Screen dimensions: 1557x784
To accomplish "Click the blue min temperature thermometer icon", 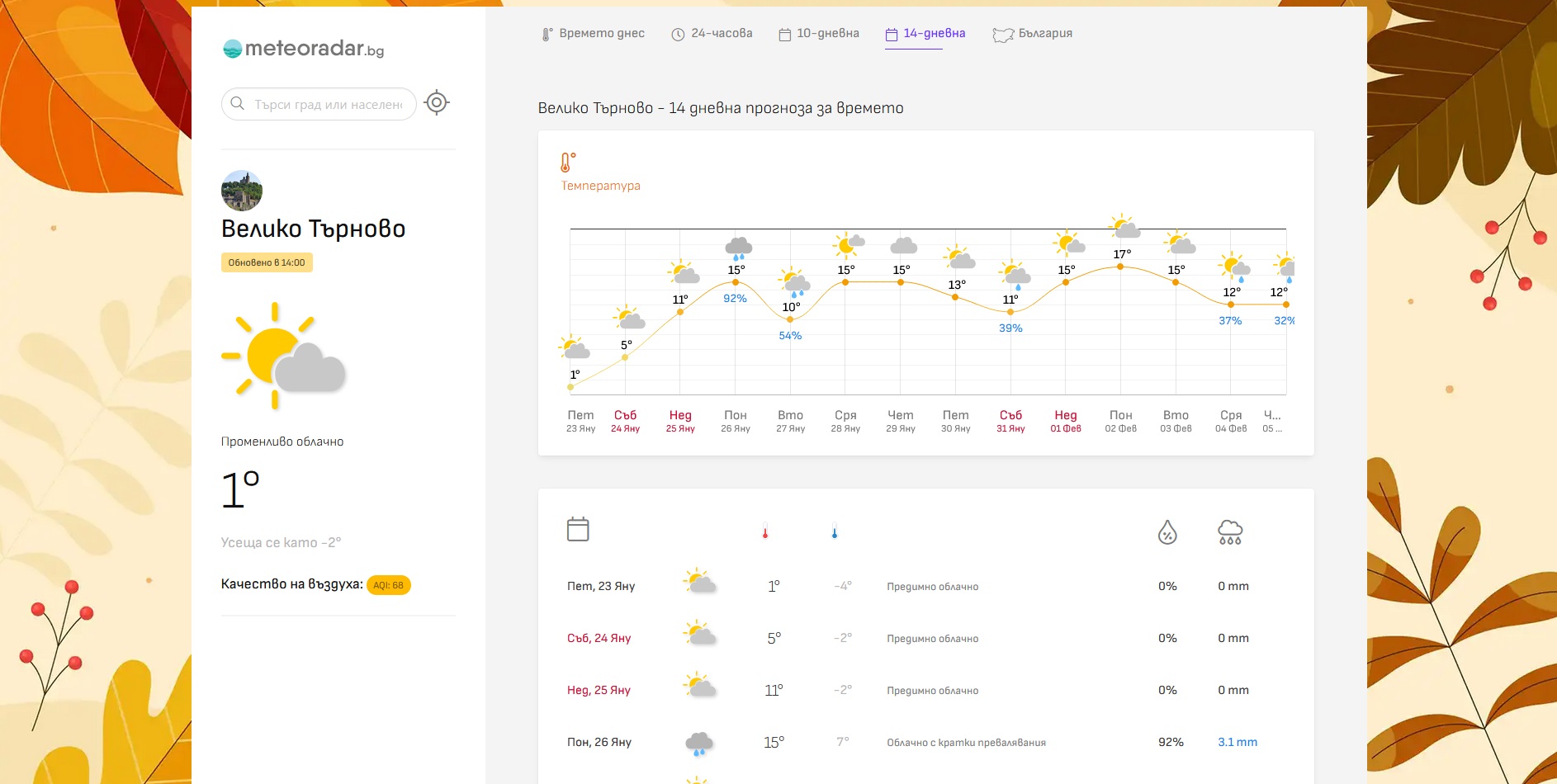I will [835, 532].
